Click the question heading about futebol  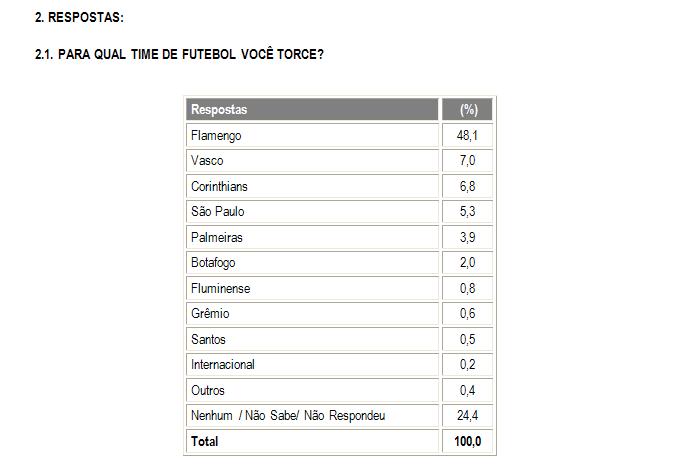[179, 54]
